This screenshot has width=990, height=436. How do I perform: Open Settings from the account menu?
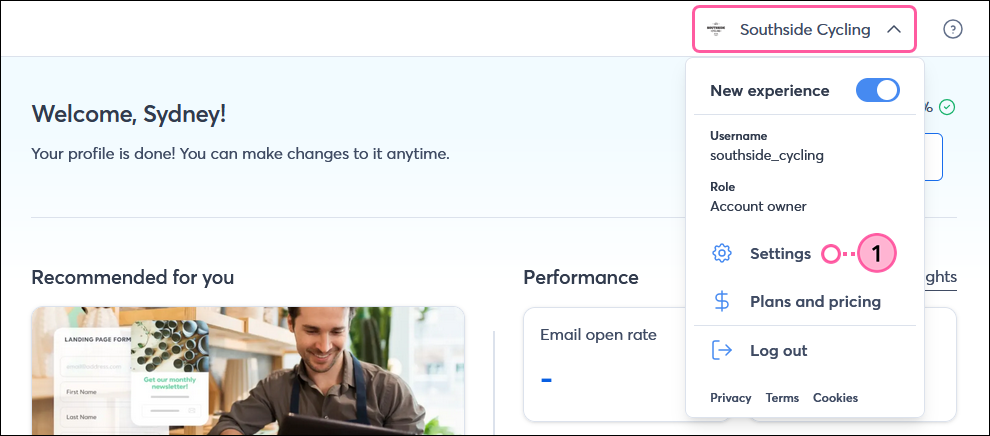click(780, 254)
